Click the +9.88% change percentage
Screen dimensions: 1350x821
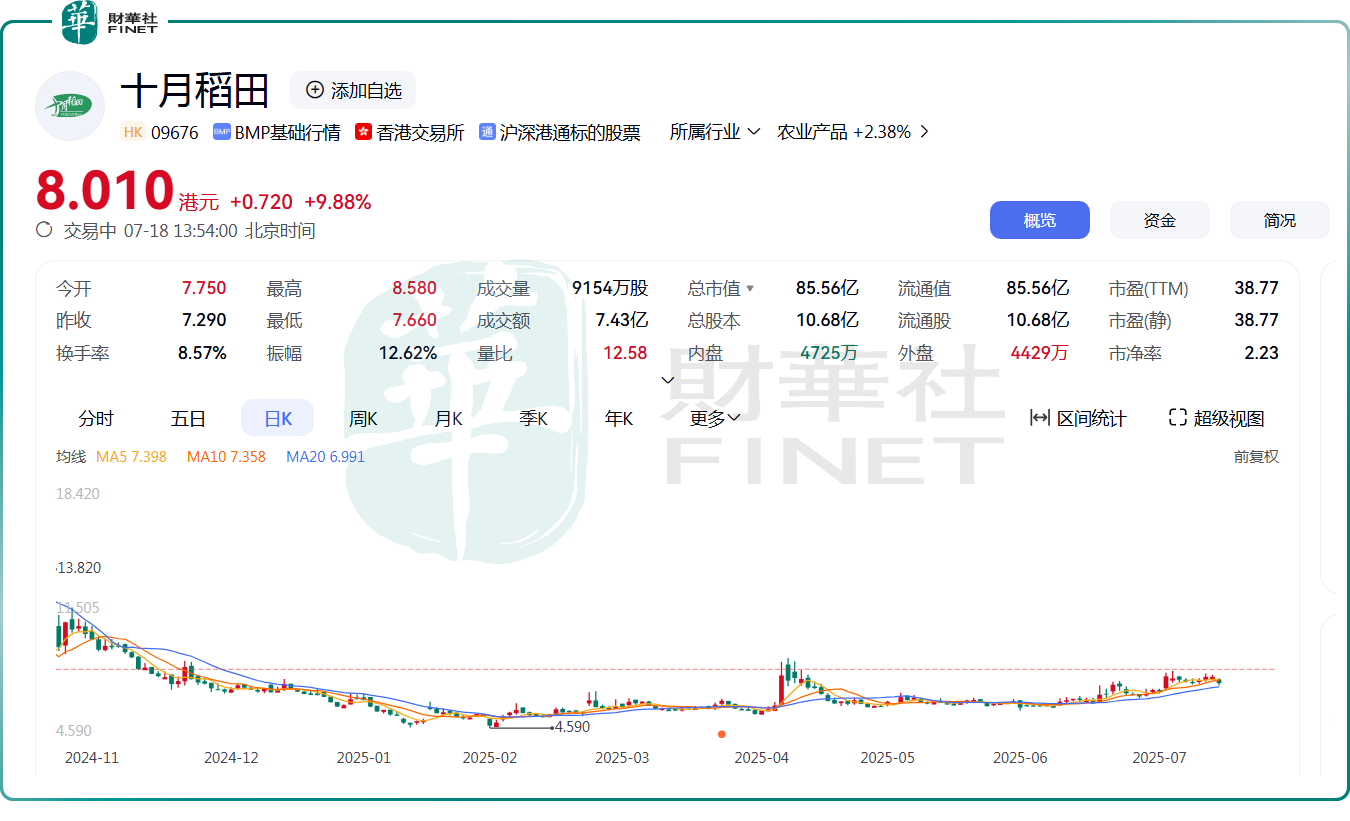(x=338, y=202)
